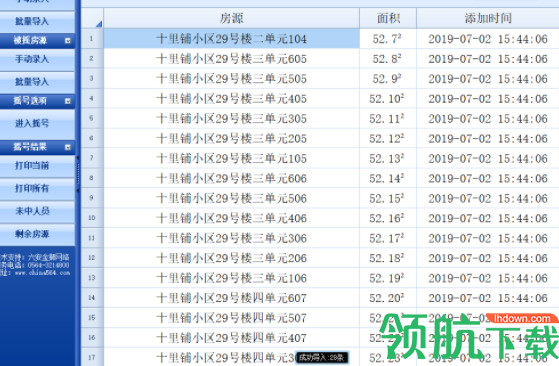Select cell 十里铺小区29号楼三单元505

pyautogui.click(x=231, y=78)
